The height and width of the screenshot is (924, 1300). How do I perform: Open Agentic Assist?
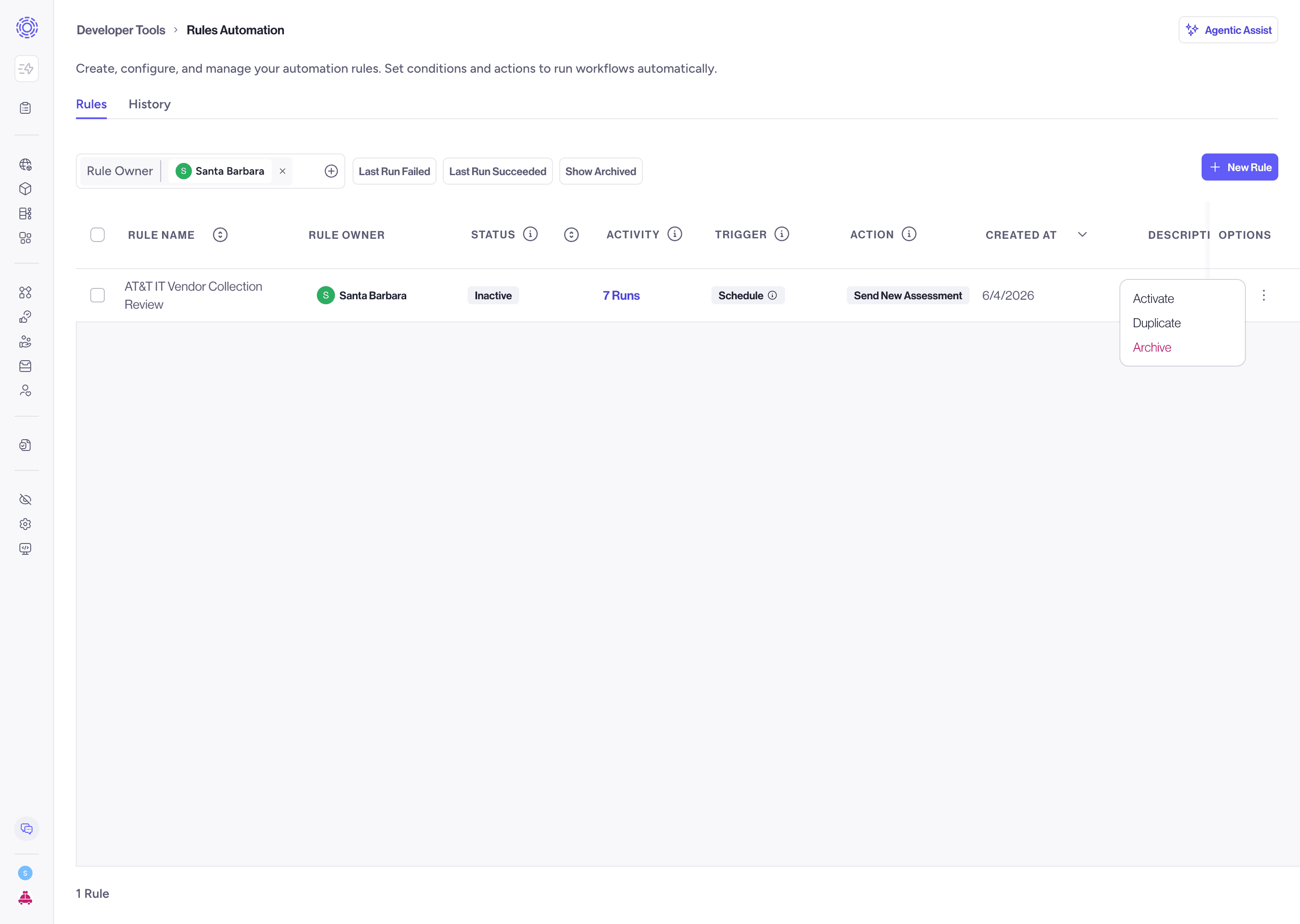click(1228, 30)
